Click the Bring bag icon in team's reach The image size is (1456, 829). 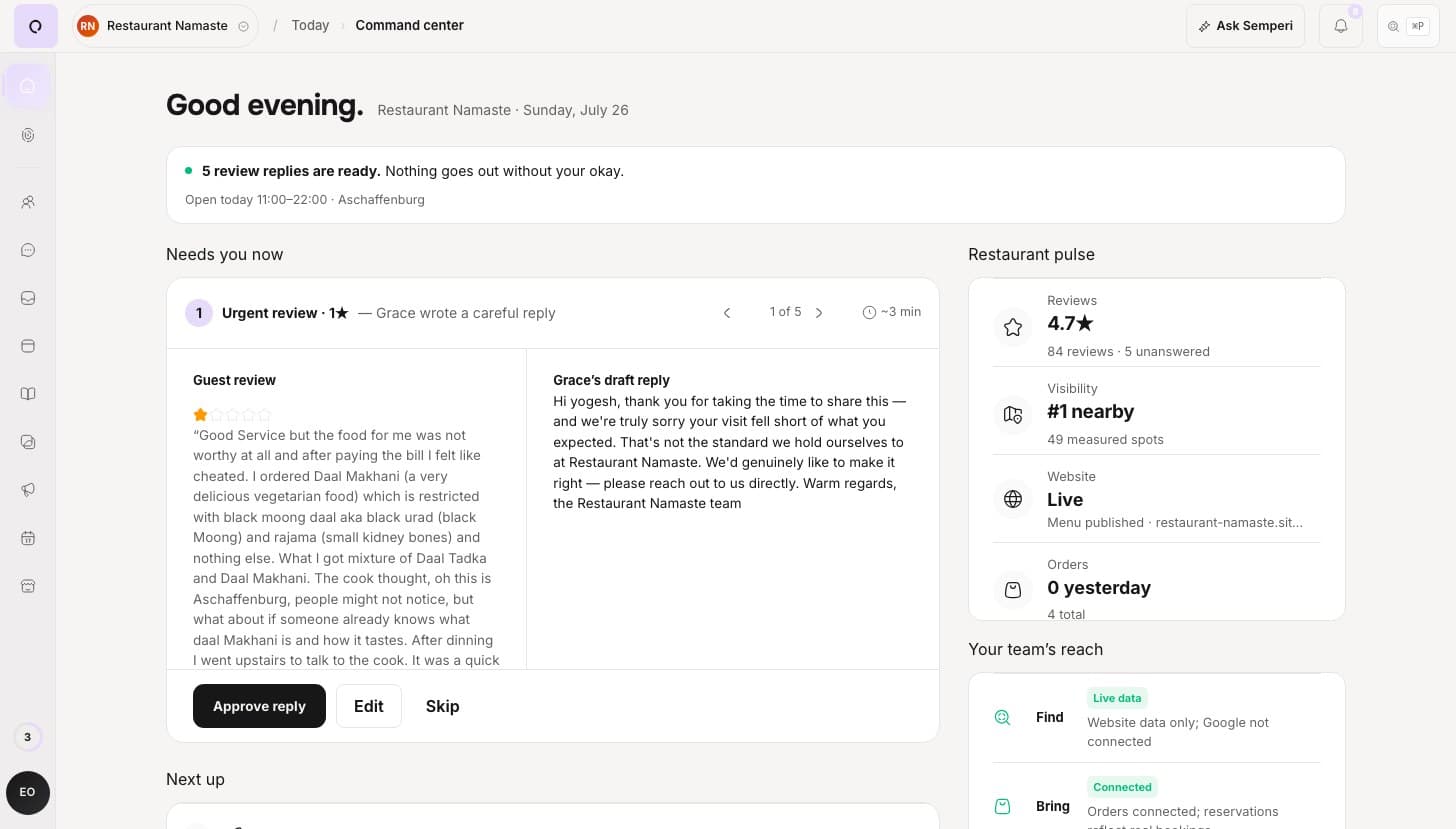(x=1003, y=806)
